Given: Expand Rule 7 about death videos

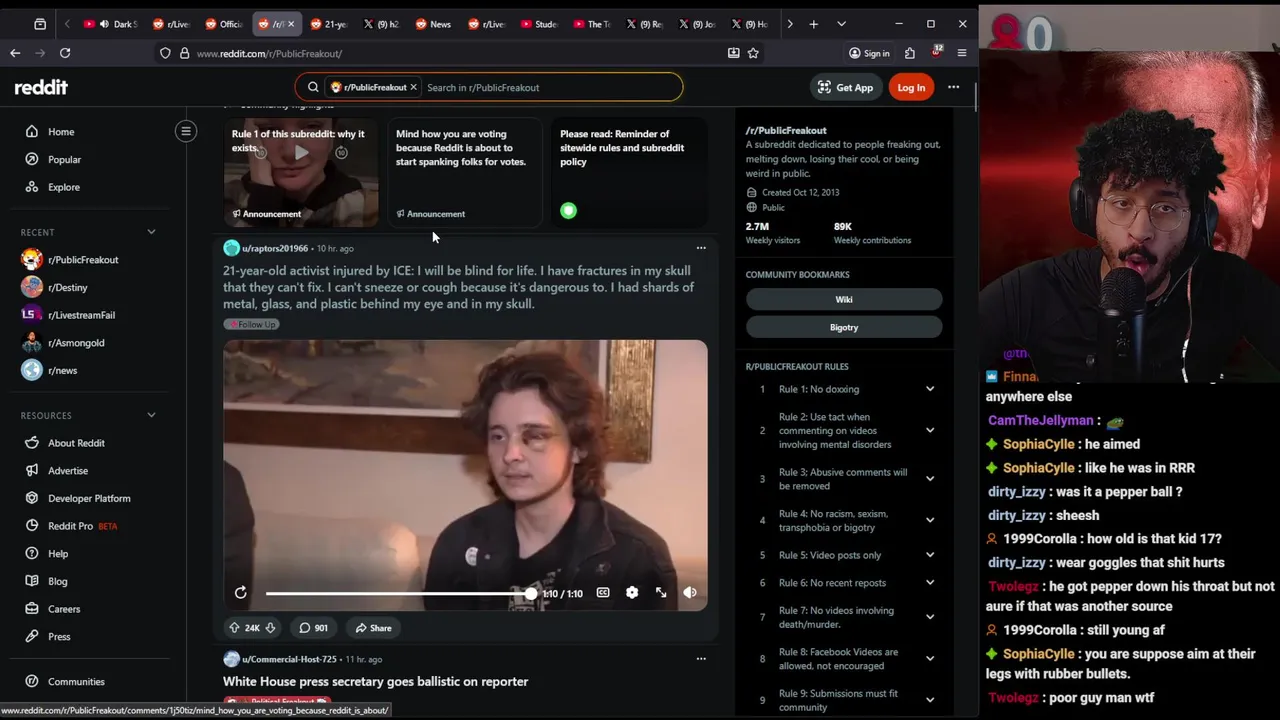Looking at the screenshot, I should (x=844, y=618).
